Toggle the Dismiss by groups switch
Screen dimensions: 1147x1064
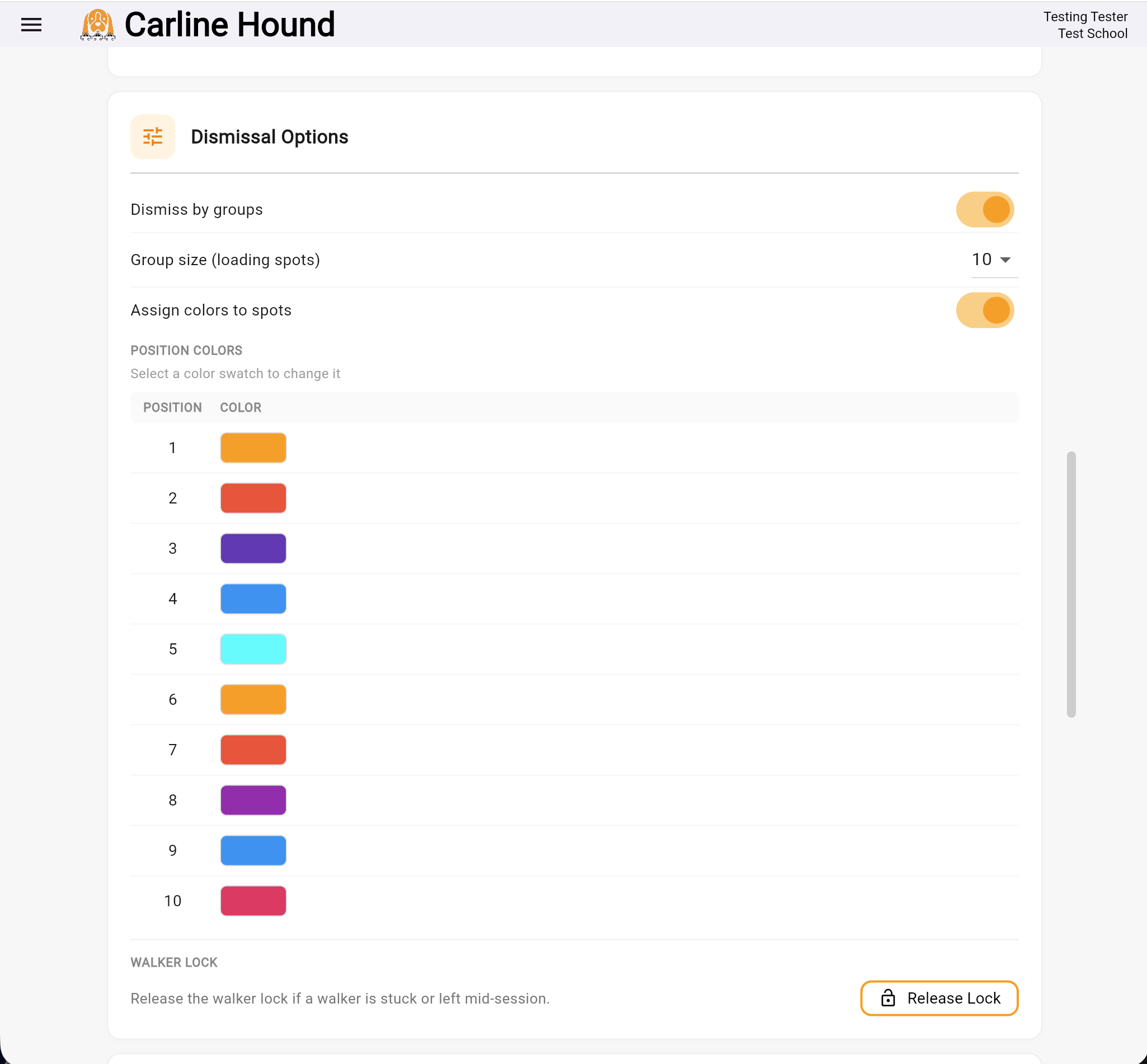click(x=985, y=209)
